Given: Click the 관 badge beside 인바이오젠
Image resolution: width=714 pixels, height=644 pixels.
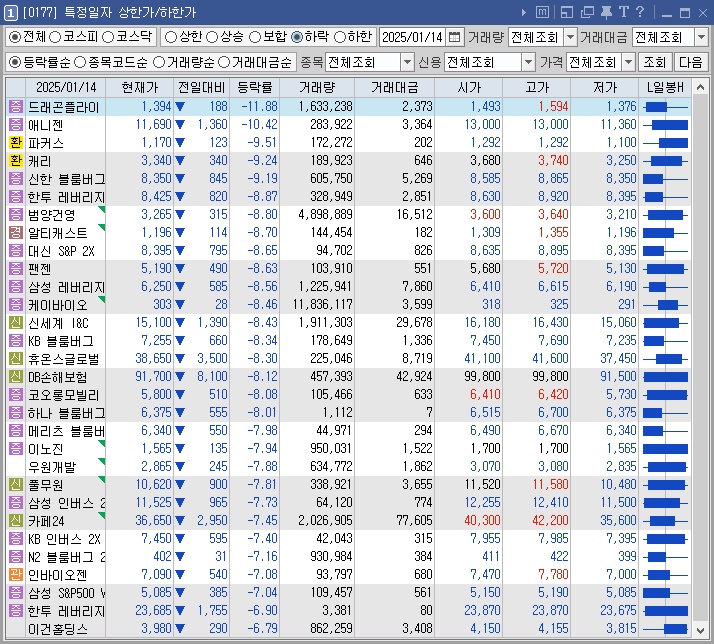Looking at the screenshot, I should (15, 575).
